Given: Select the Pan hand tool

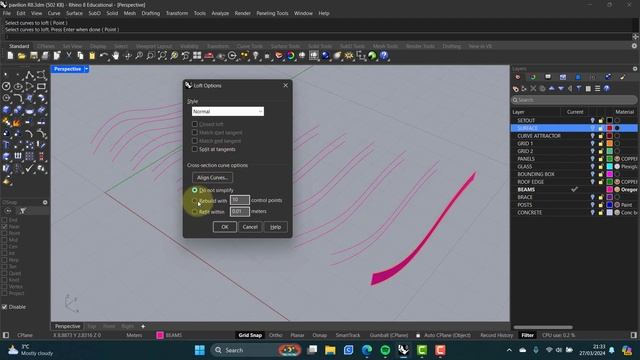Looking at the screenshot, I should click(x=116, y=56).
